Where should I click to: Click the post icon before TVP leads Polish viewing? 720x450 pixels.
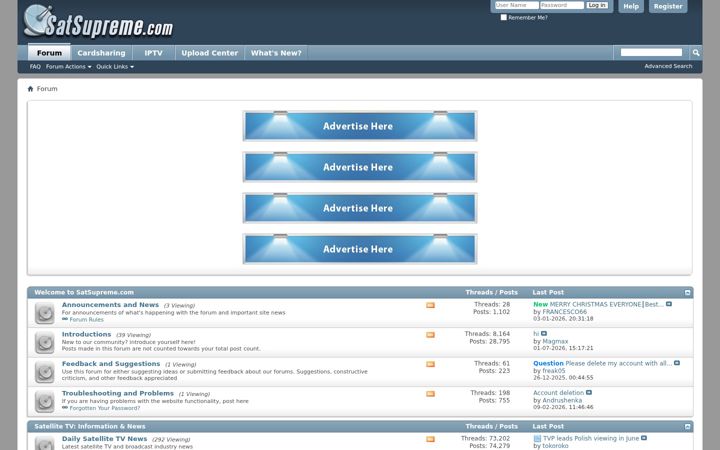(x=537, y=439)
